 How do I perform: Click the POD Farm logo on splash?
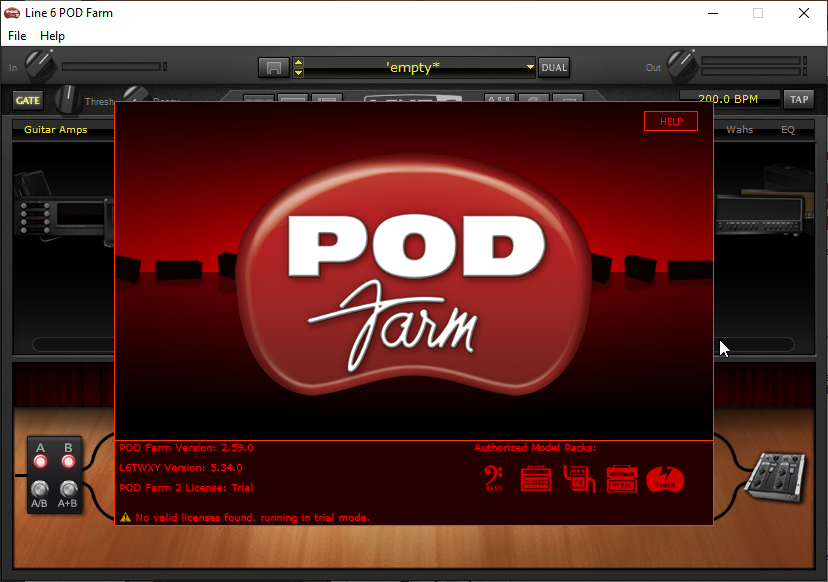pyautogui.click(x=415, y=275)
